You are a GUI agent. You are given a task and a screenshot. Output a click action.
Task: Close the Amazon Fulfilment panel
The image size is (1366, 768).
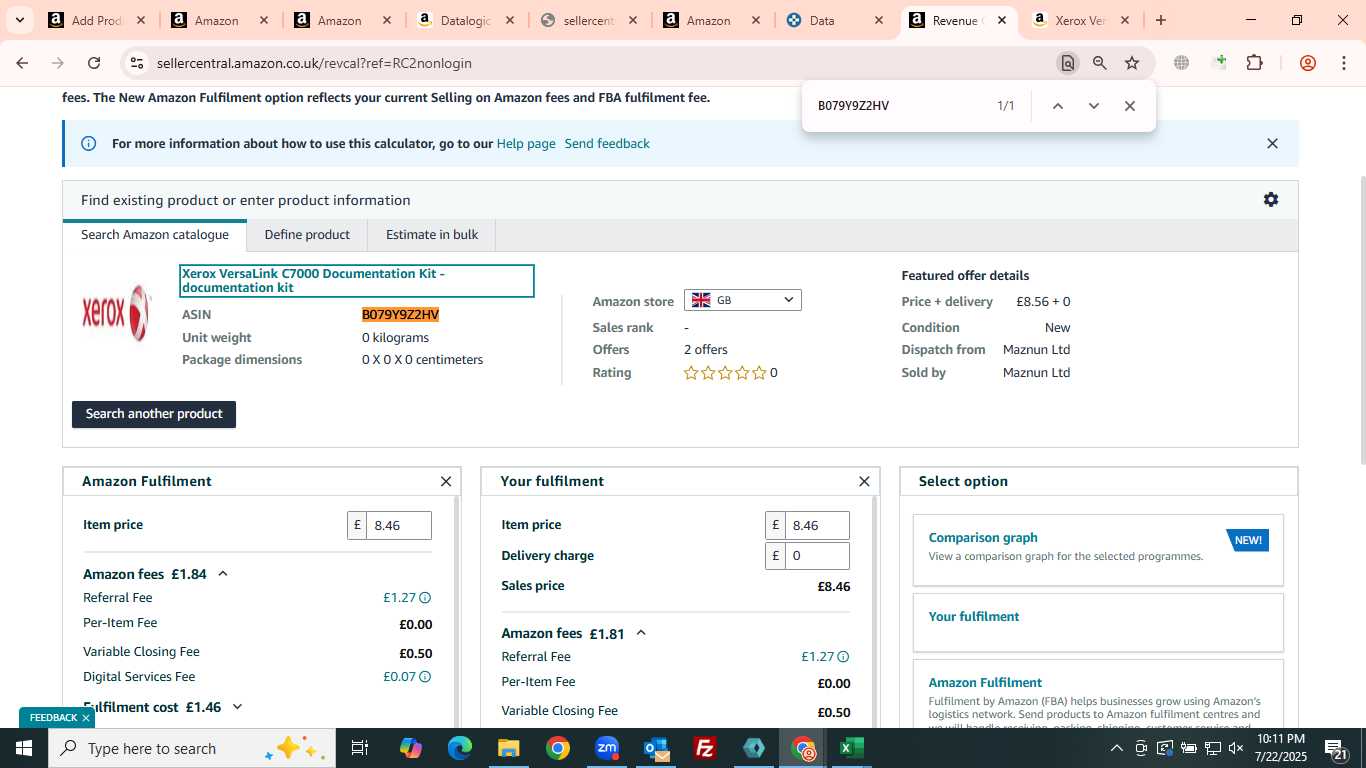tap(446, 482)
